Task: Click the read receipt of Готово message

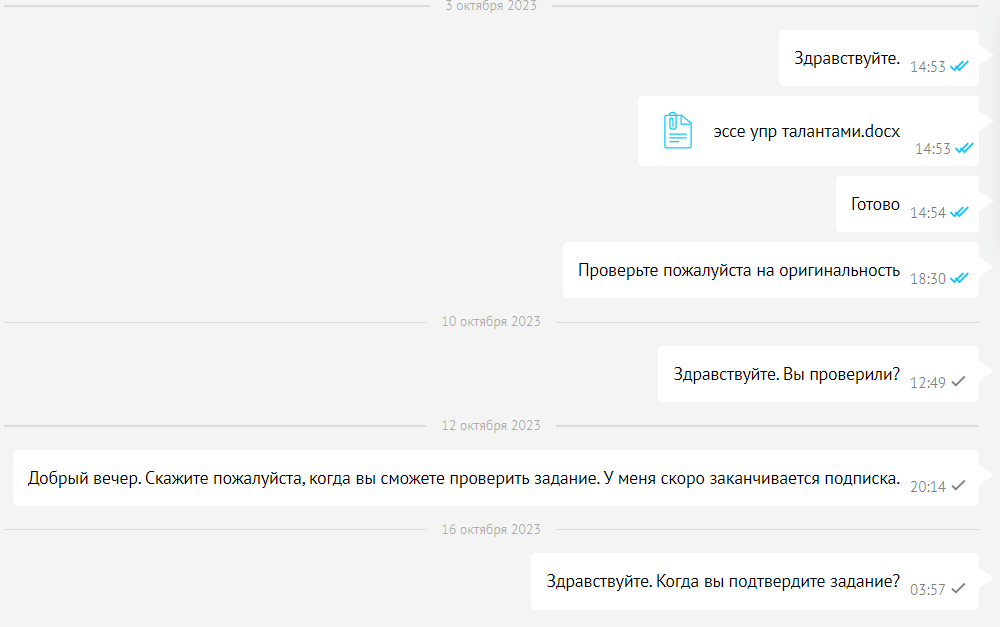Action: coord(959,211)
